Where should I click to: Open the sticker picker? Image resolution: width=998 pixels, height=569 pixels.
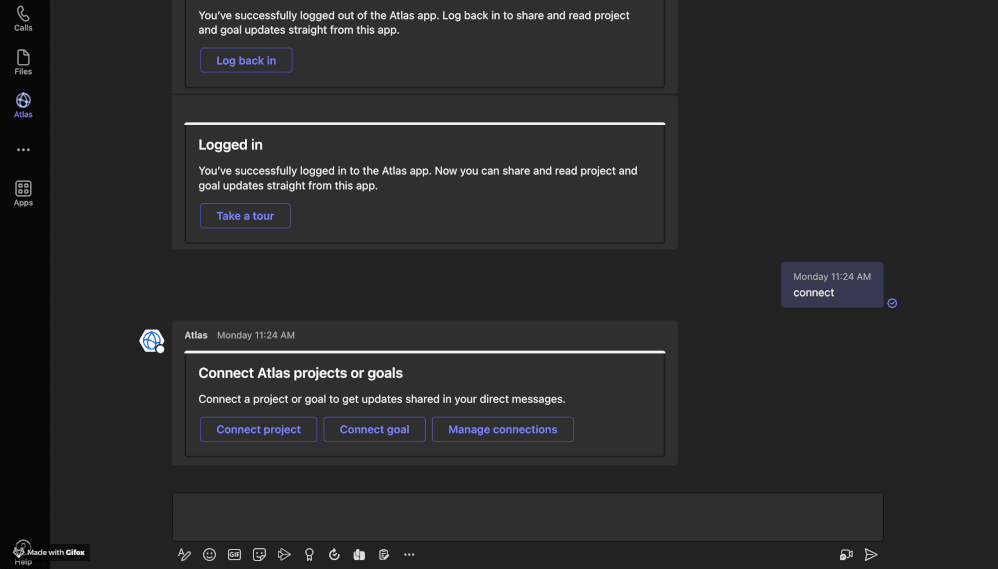[x=259, y=555]
